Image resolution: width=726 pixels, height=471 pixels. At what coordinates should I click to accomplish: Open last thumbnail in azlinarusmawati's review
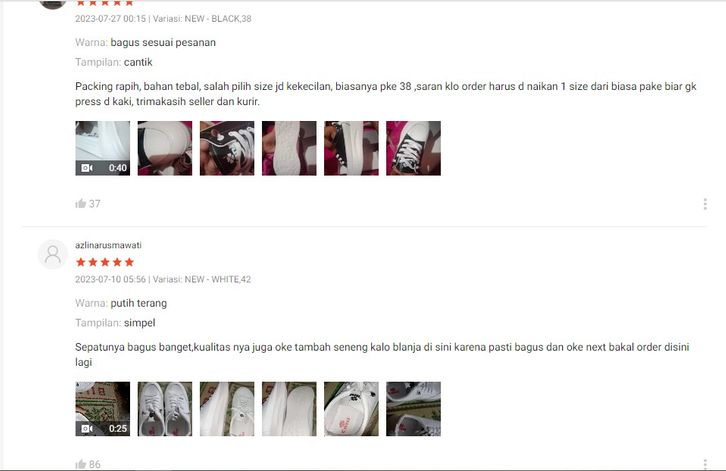[x=413, y=409]
